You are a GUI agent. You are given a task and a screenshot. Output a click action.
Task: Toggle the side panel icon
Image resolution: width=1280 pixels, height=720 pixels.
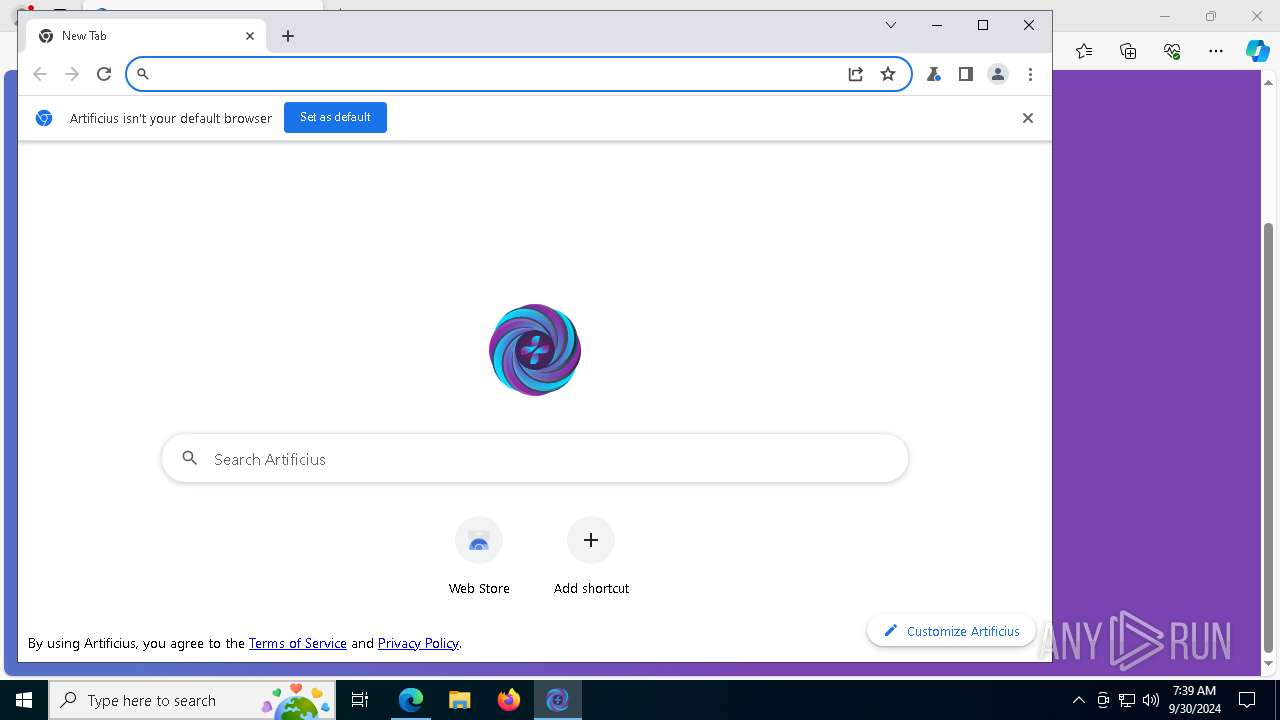click(966, 74)
